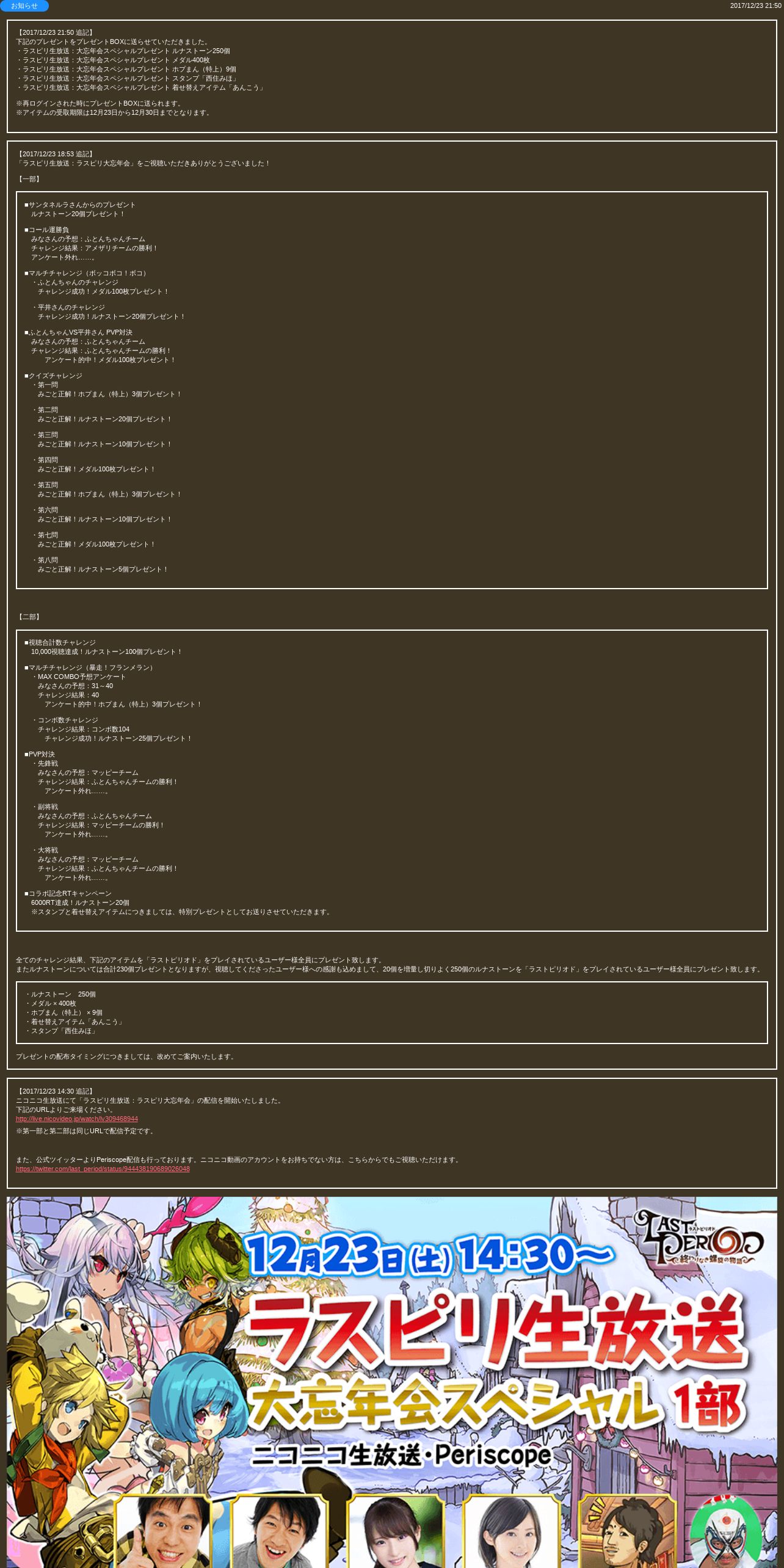Click the ■マルチチャレンジ（暴走！フランメラン） line
This screenshot has height=1568, width=784.
tap(90, 667)
